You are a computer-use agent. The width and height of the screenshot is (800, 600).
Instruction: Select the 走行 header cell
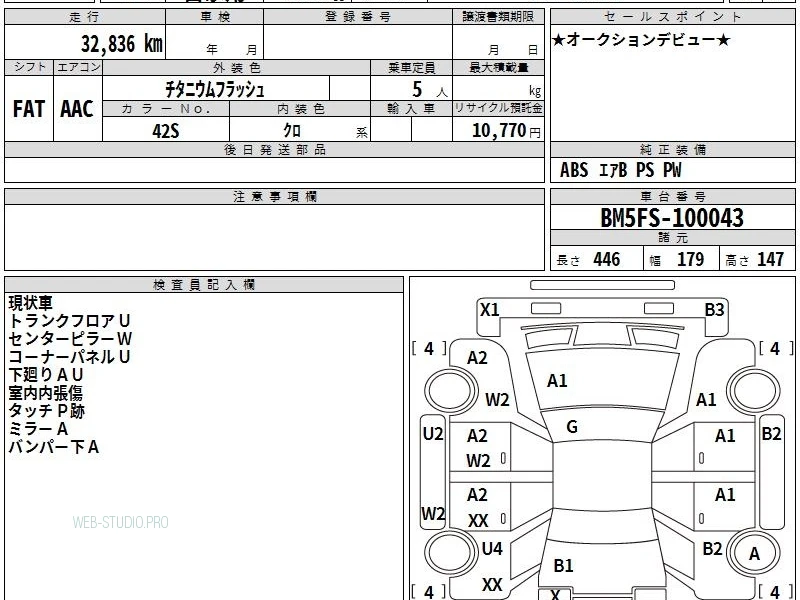tap(85, 17)
